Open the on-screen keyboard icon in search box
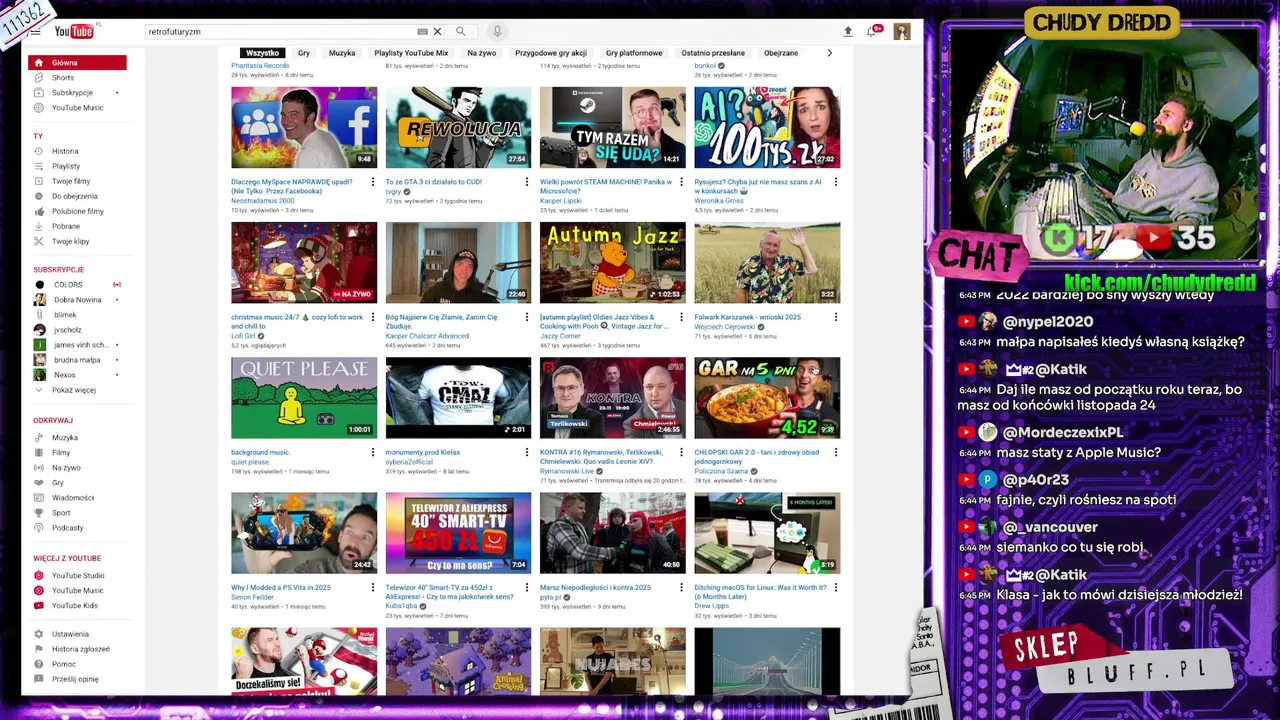Screen dimensions: 1280x720 click(422, 31)
